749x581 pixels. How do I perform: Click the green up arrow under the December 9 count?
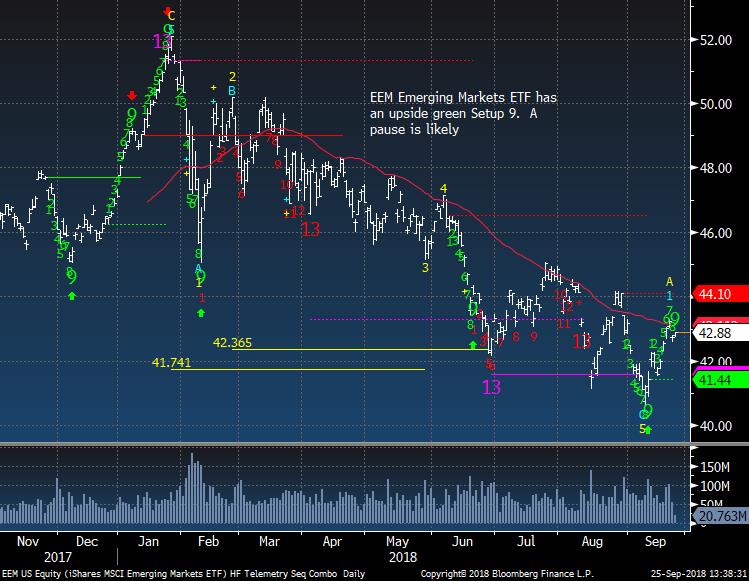click(x=71, y=295)
